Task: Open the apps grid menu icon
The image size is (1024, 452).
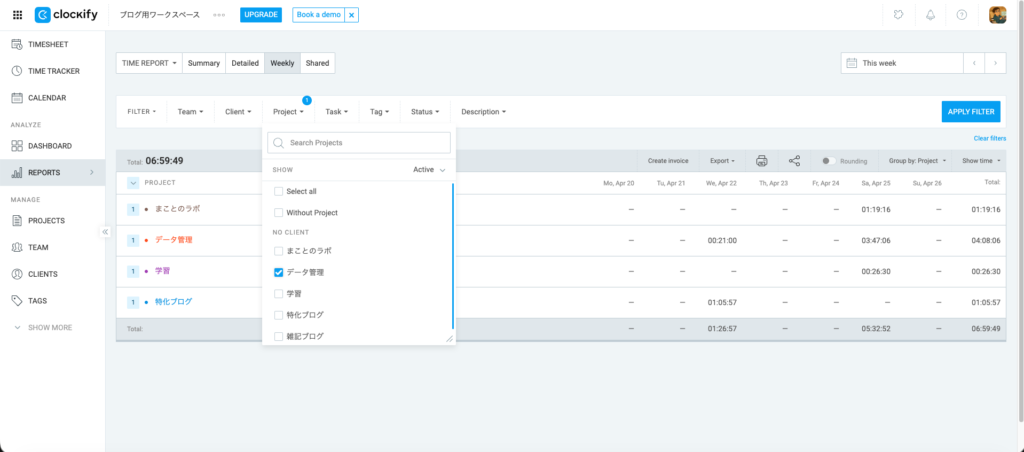Action: 17,15
